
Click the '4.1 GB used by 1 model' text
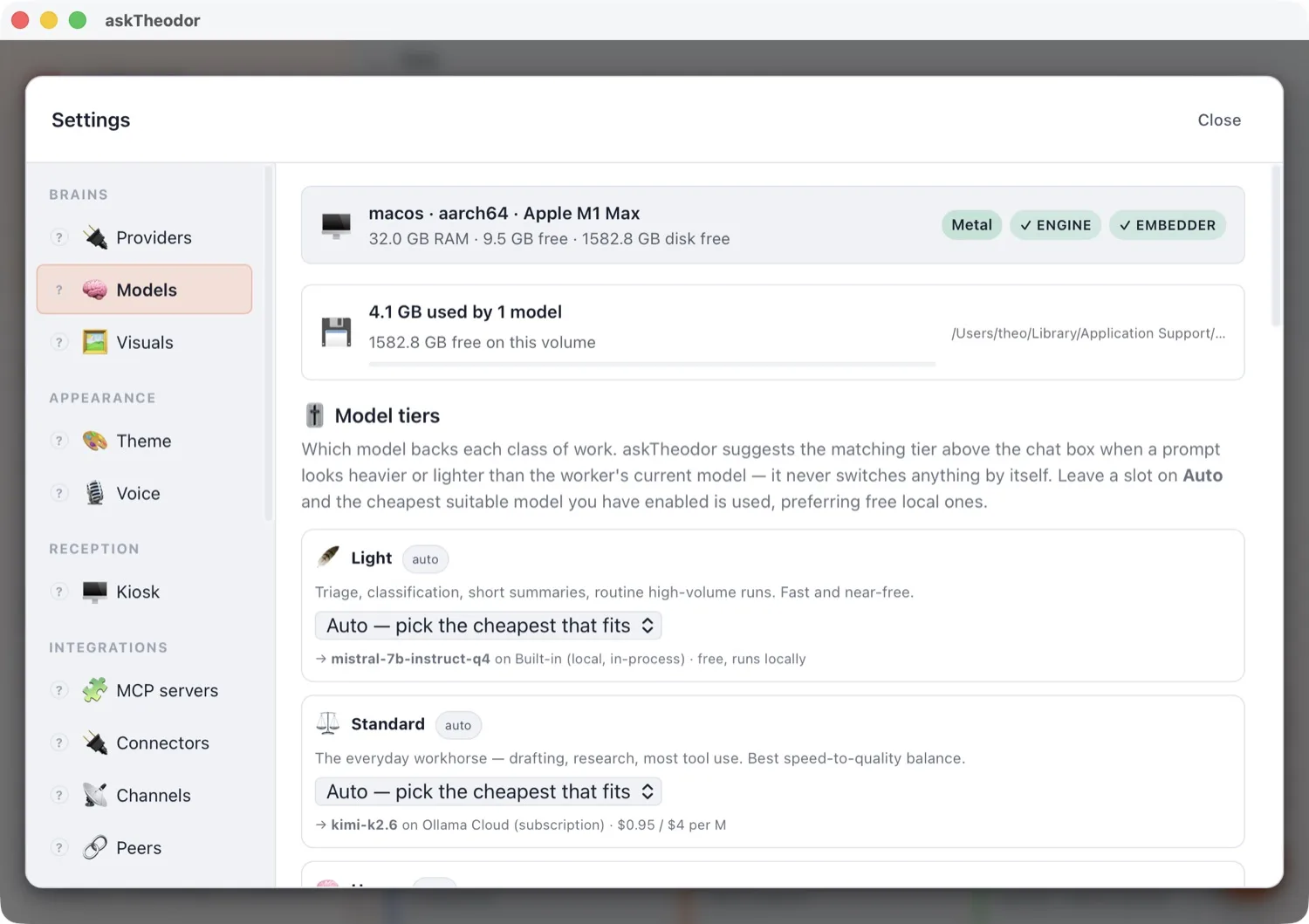point(465,311)
